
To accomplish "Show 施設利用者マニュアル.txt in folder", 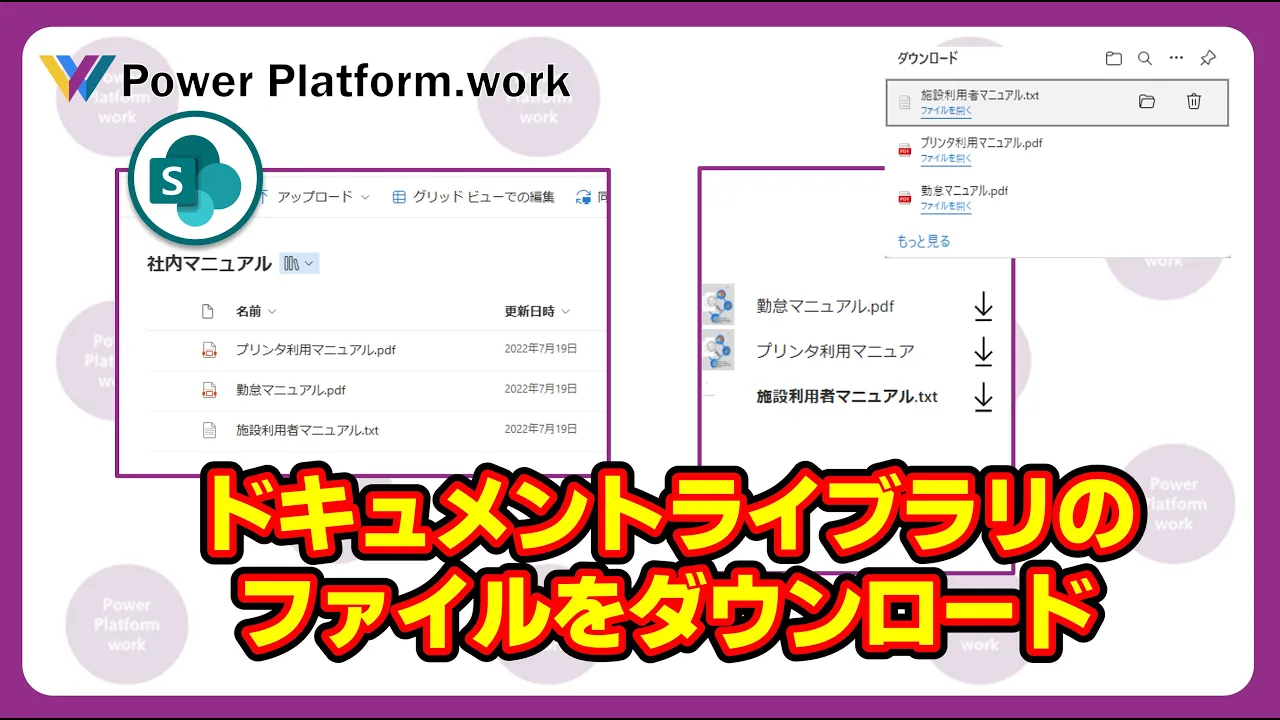I will tap(1147, 101).
